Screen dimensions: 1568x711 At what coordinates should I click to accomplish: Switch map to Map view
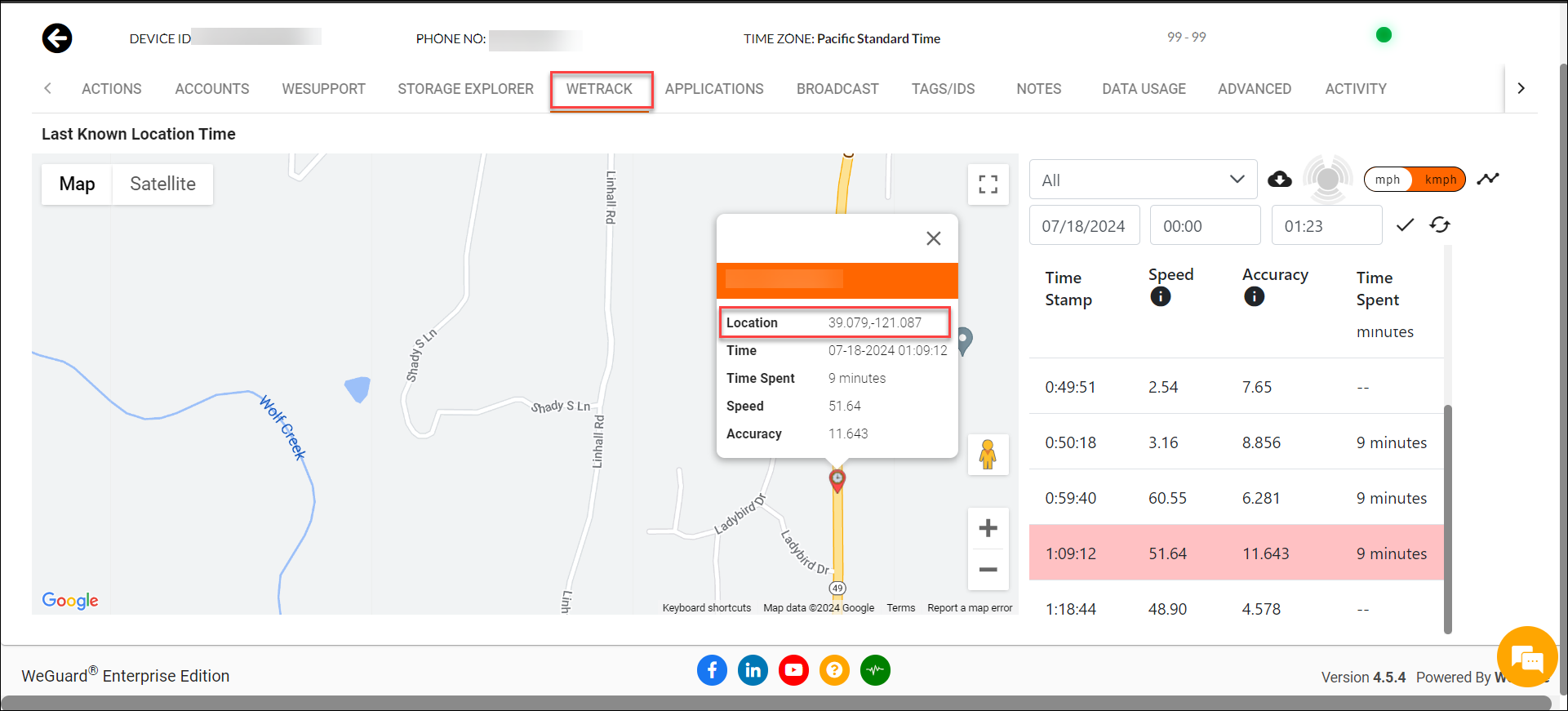[77, 184]
